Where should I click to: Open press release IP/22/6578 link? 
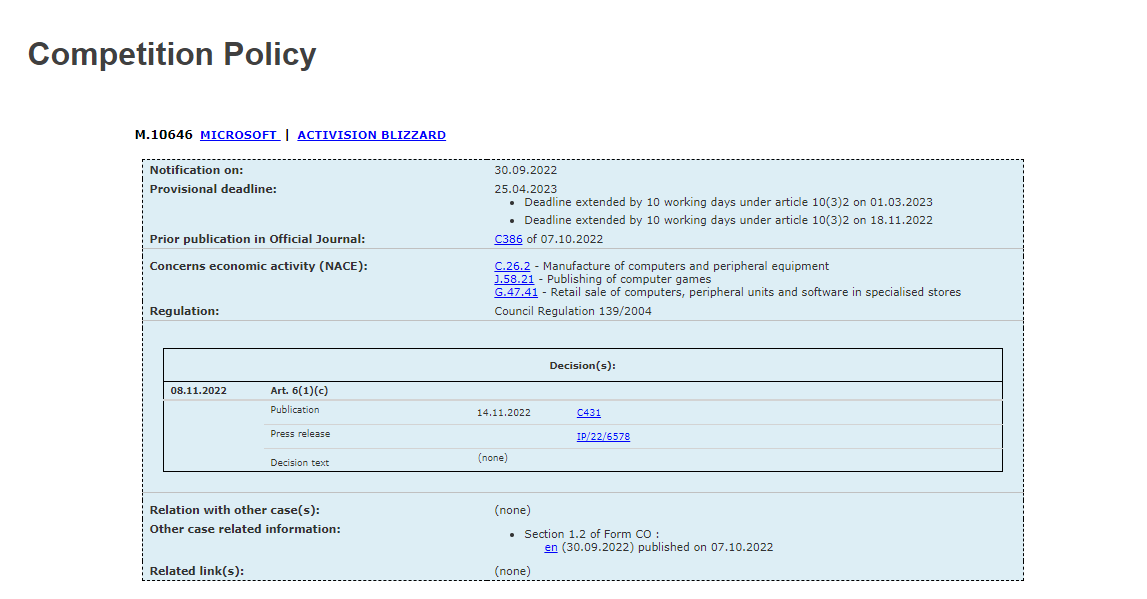603,437
